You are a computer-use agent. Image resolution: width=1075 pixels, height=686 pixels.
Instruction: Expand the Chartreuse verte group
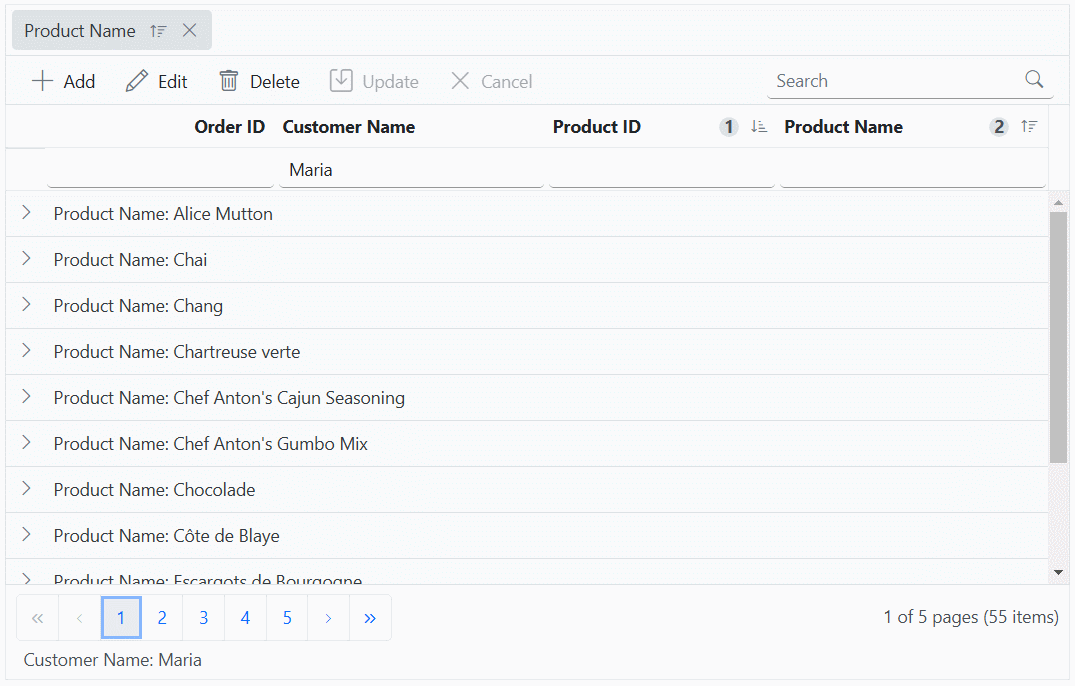coord(26,351)
